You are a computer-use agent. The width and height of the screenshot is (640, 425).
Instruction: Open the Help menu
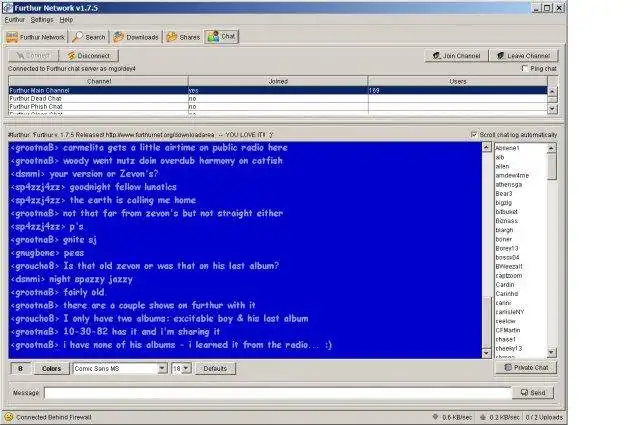[x=66, y=20]
